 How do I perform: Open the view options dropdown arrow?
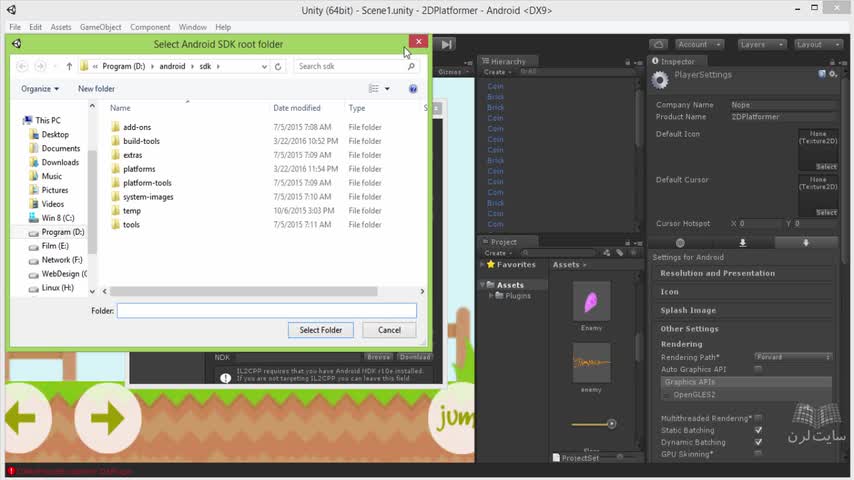[x=387, y=89]
